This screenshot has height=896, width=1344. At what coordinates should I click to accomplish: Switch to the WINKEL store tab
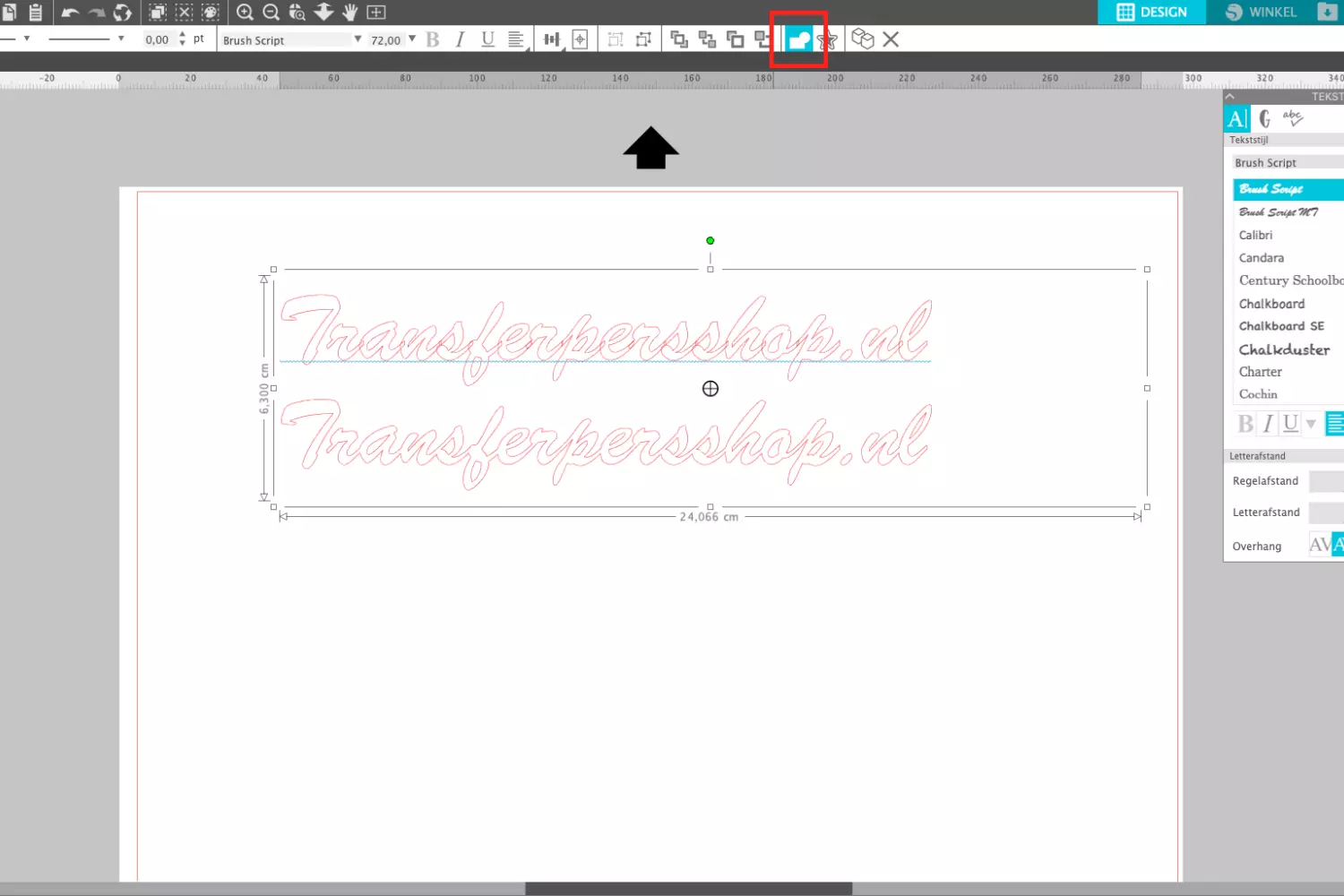(1261, 12)
